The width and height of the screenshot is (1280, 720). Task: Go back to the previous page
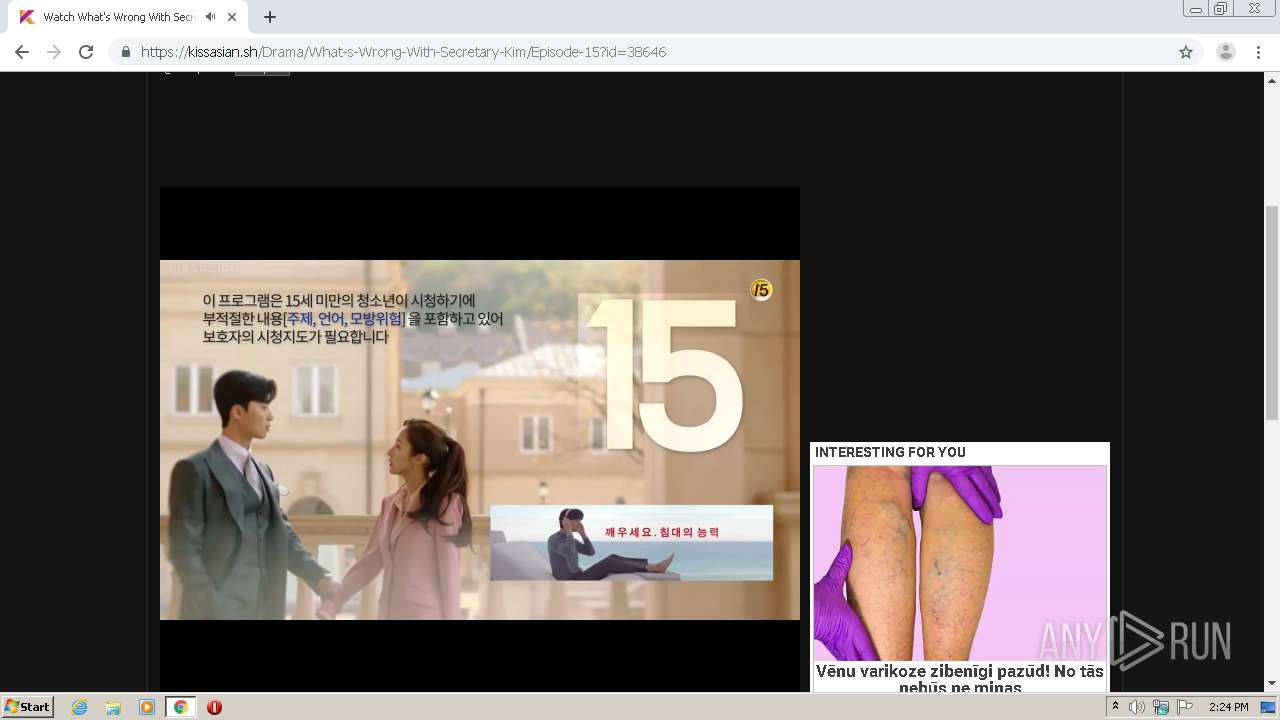pyautogui.click(x=22, y=52)
